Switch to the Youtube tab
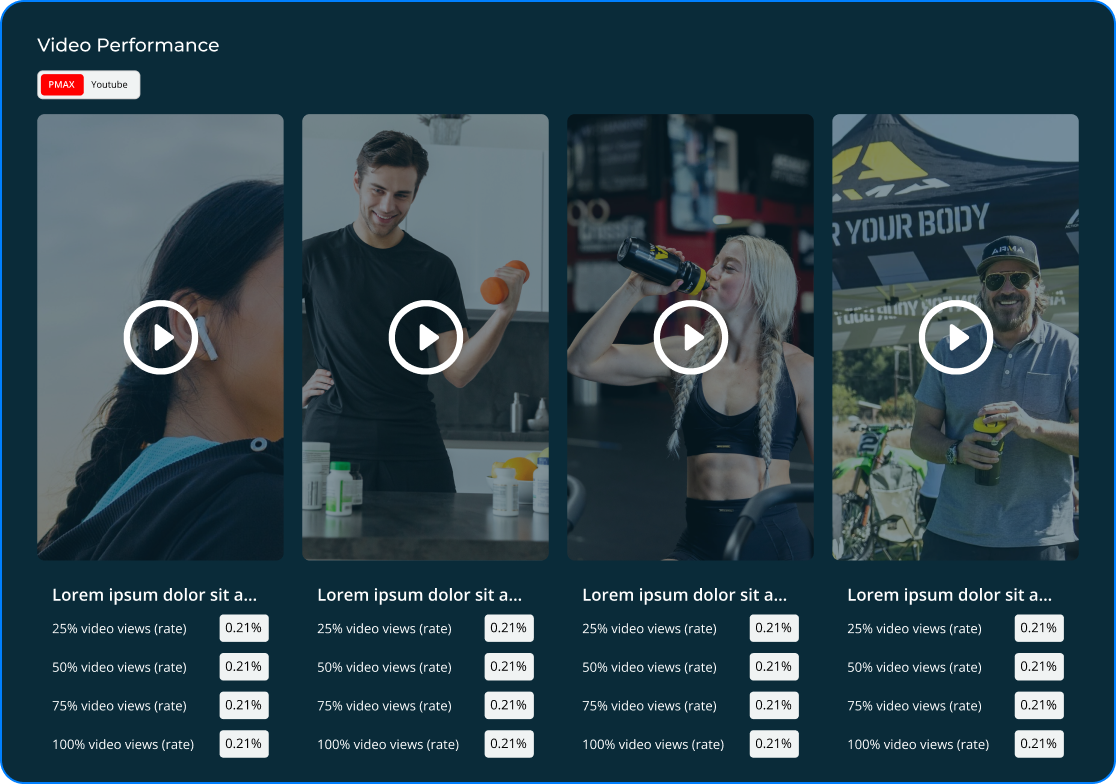 (110, 85)
